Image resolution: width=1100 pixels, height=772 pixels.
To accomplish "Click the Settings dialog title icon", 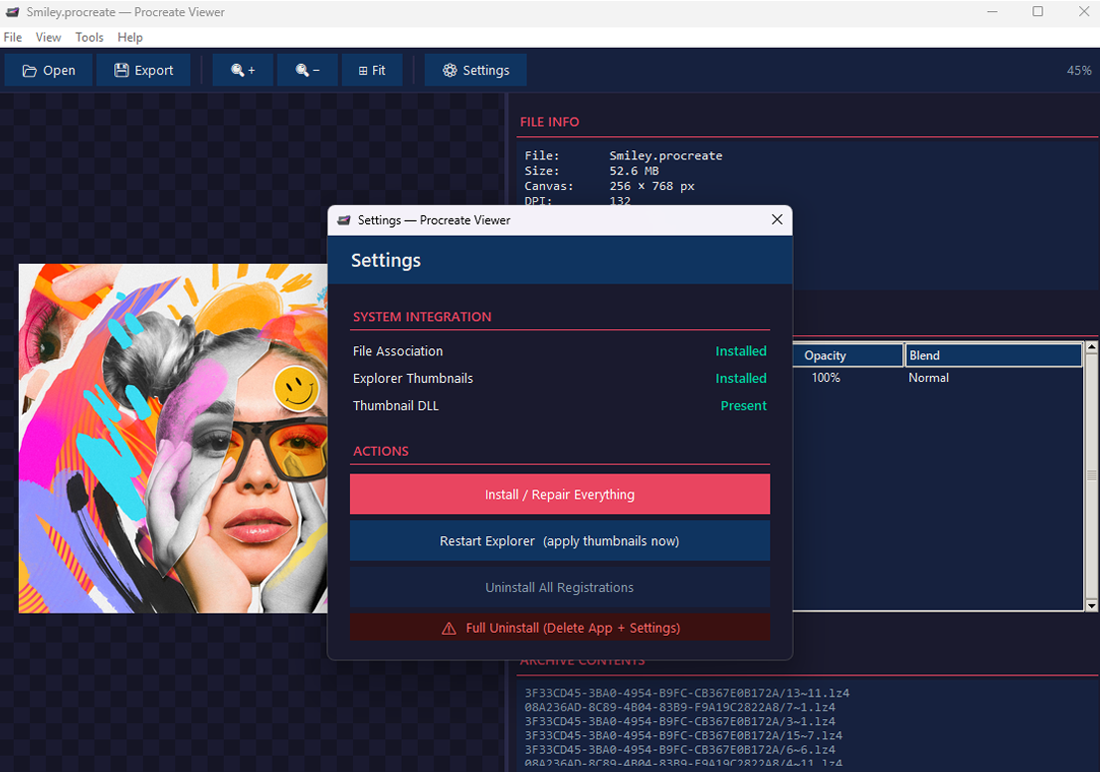I will (x=344, y=220).
